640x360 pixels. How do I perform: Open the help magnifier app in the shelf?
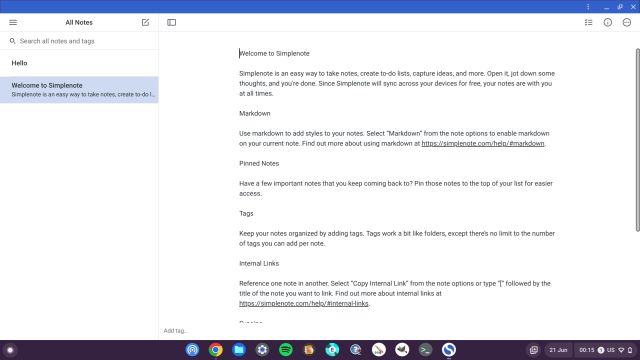point(356,350)
